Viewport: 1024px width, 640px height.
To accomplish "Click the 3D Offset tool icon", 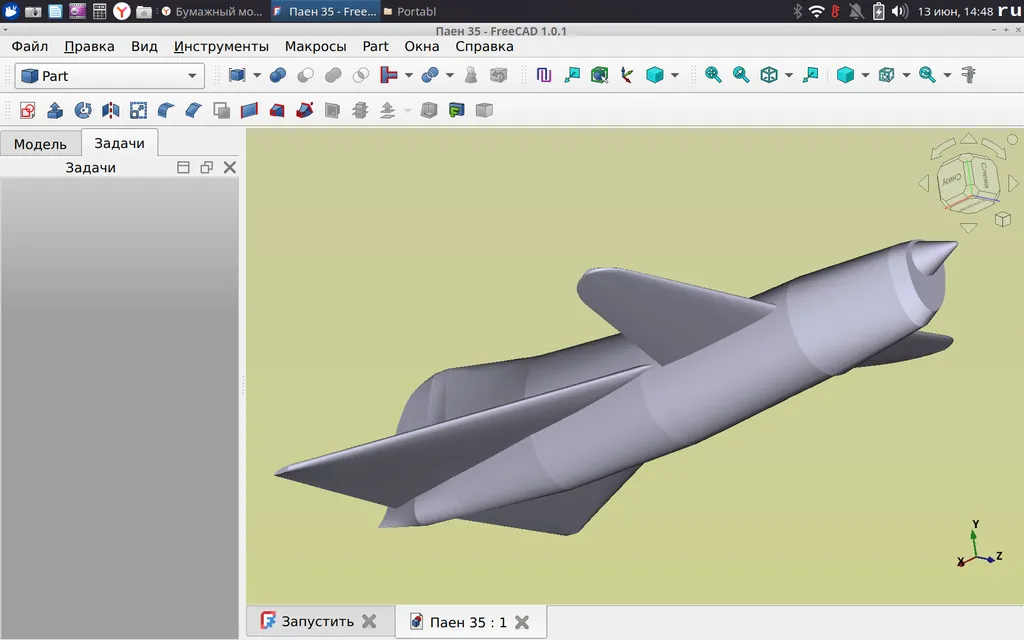I will pyautogui.click(x=387, y=110).
